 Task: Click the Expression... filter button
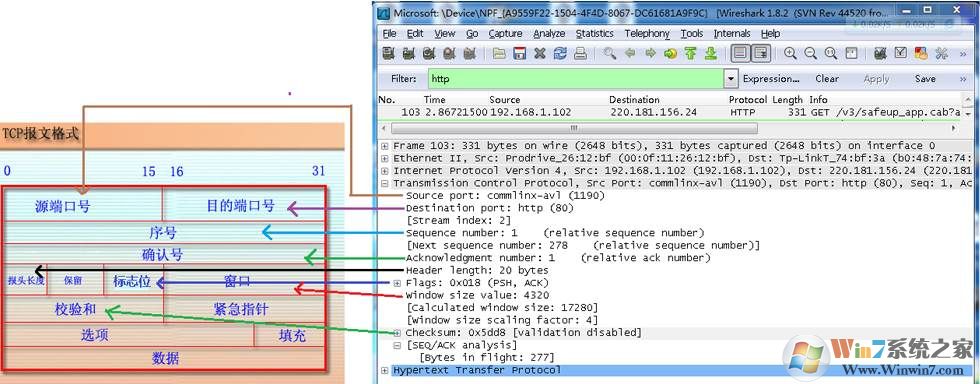[771, 79]
